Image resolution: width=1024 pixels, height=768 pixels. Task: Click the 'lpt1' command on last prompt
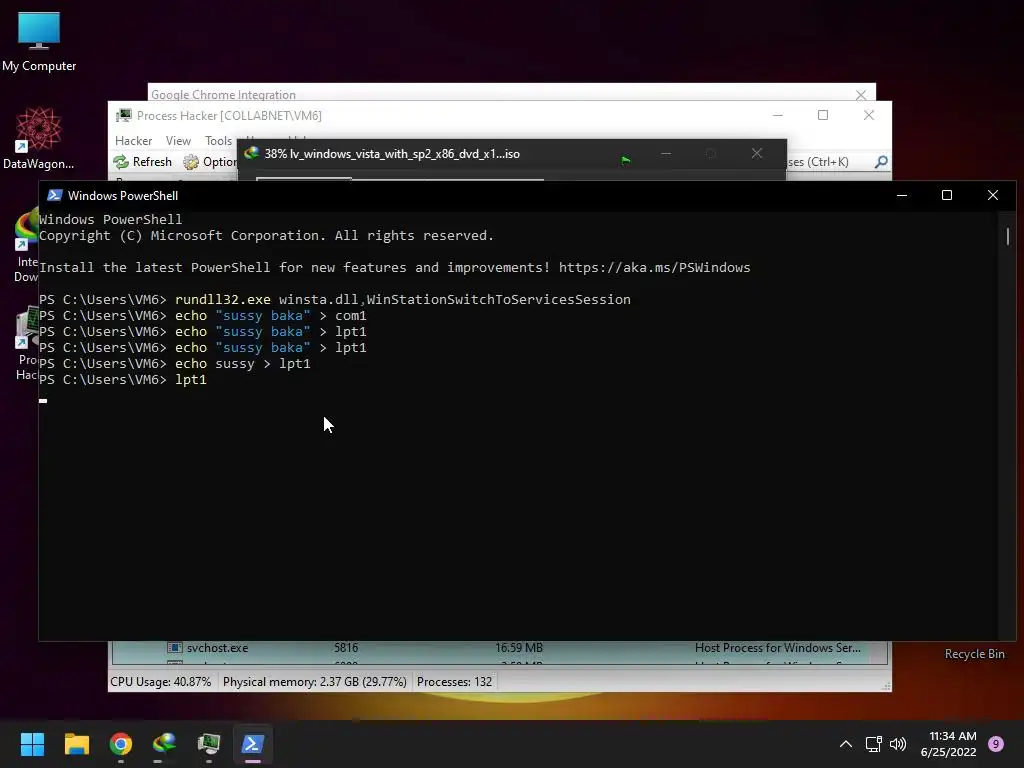click(191, 379)
